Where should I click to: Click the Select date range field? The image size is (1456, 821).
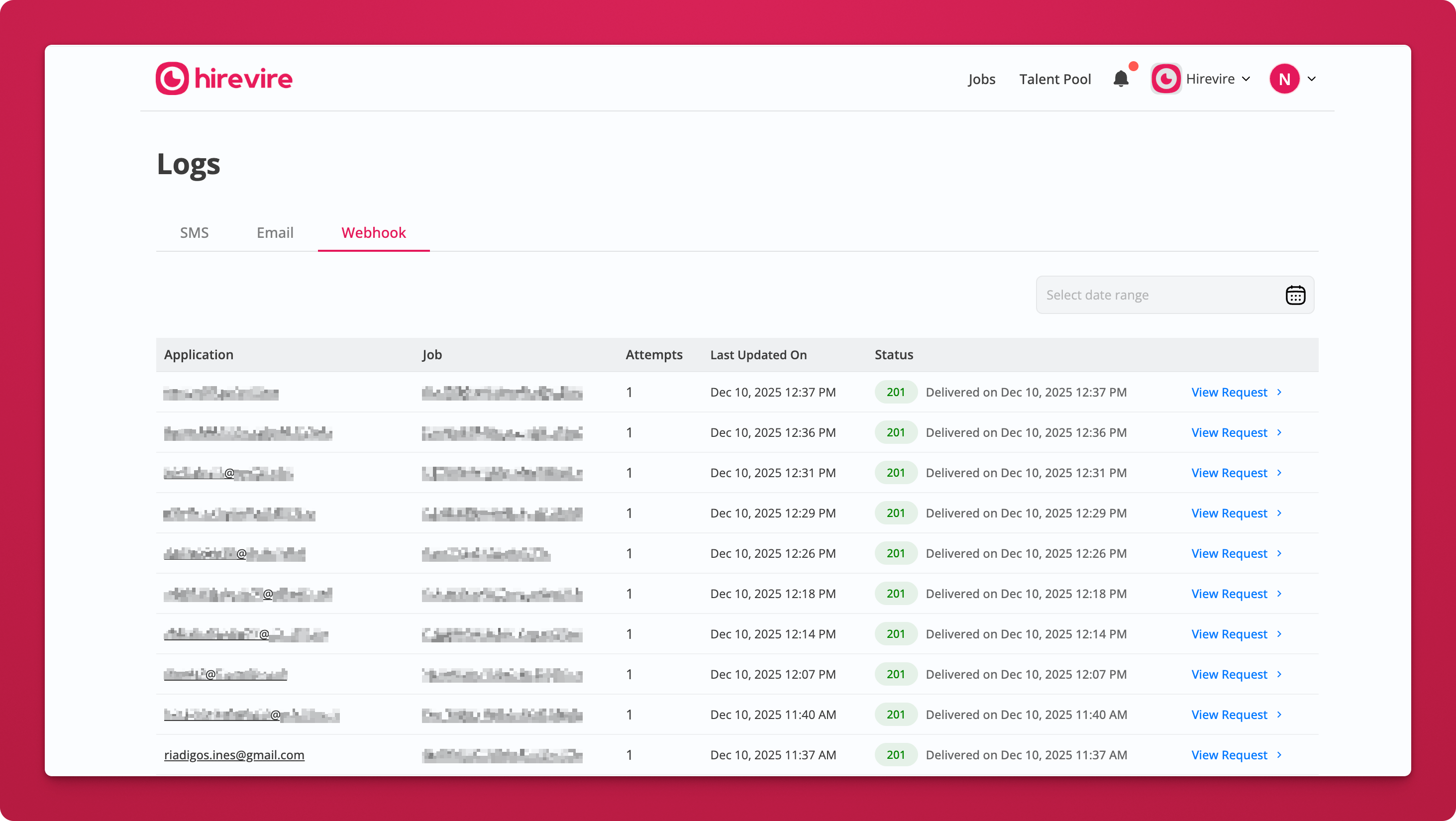click(1174, 295)
